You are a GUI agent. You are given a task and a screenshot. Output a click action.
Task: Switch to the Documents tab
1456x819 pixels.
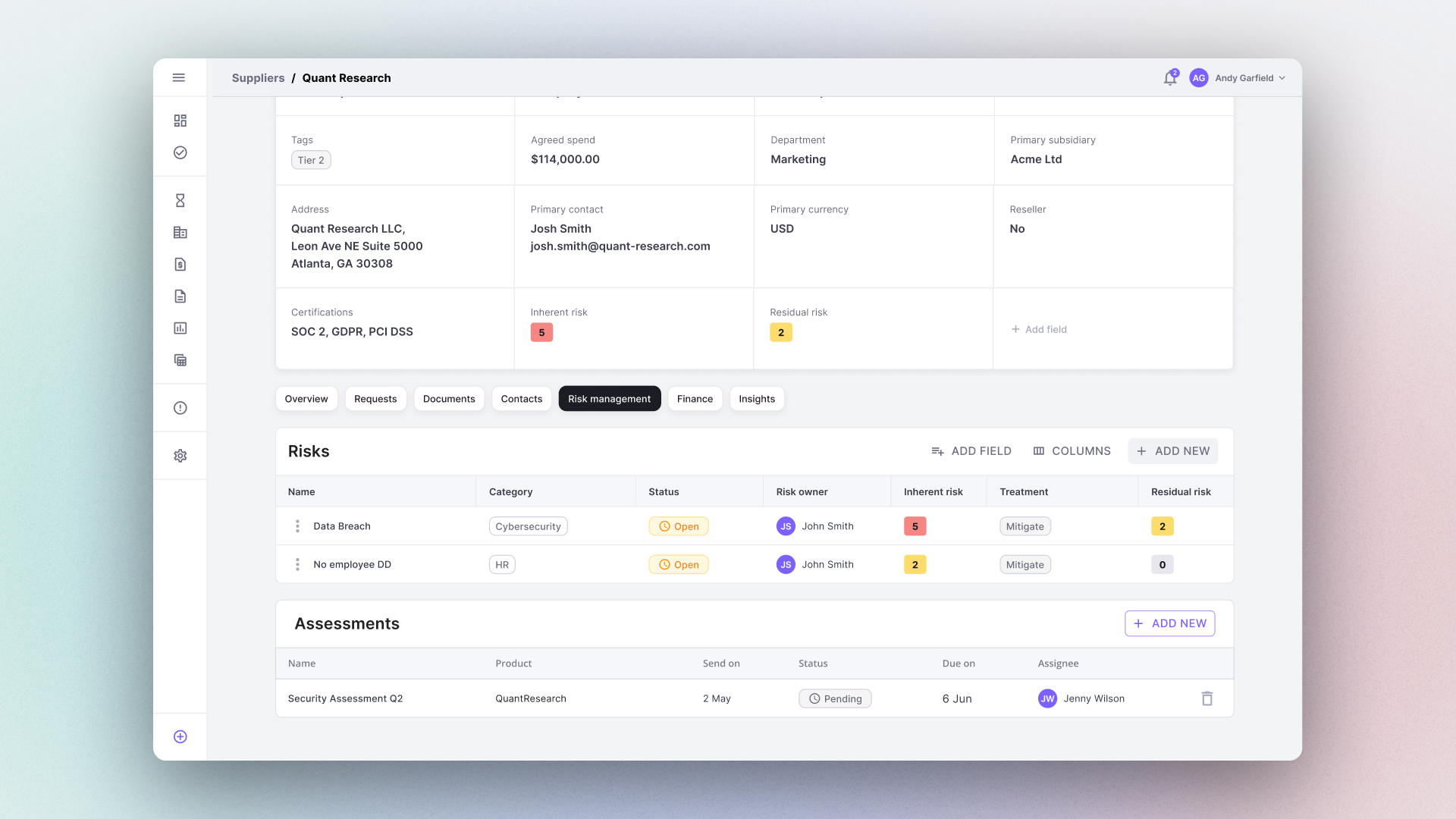click(449, 399)
